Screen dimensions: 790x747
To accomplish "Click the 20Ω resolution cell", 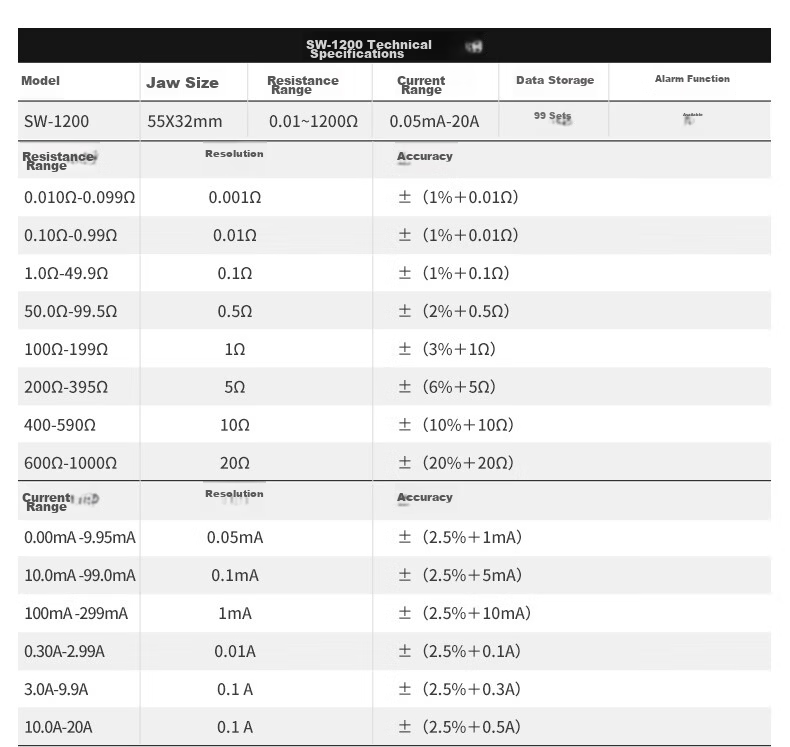I will click(x=235, y=463).
